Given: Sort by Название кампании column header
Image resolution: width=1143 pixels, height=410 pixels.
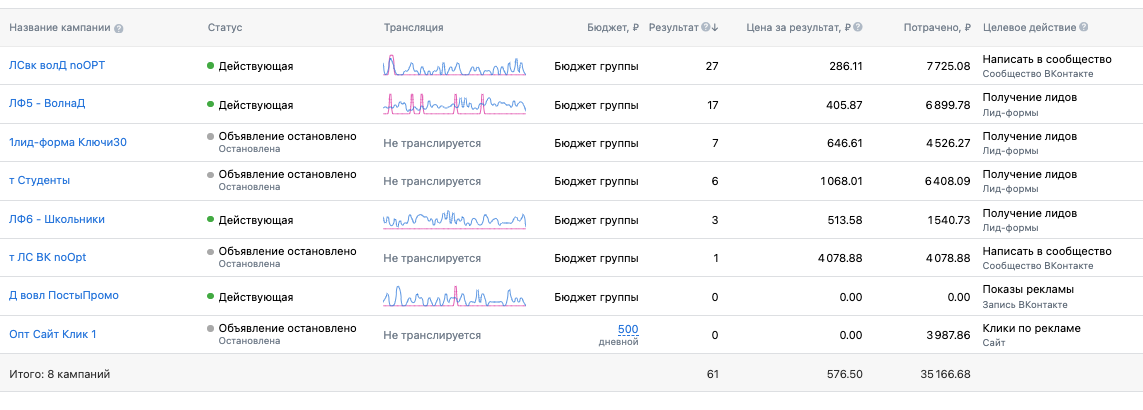Looking at the screenshot, I should [x=60, y=28].
